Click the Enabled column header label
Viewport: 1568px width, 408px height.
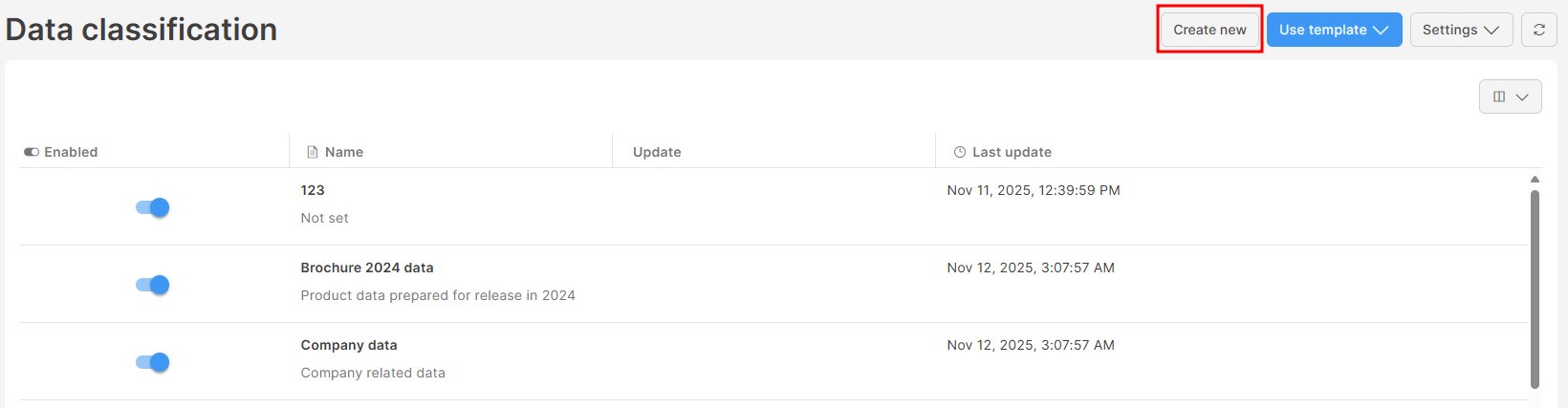pos(71,152)
